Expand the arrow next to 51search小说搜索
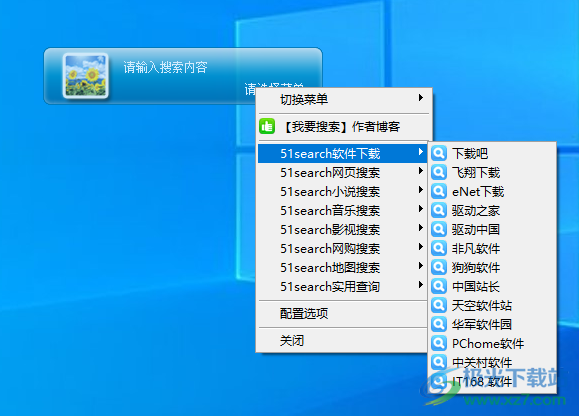This screenshot has height=416, width=579. [x=421, y=190]
